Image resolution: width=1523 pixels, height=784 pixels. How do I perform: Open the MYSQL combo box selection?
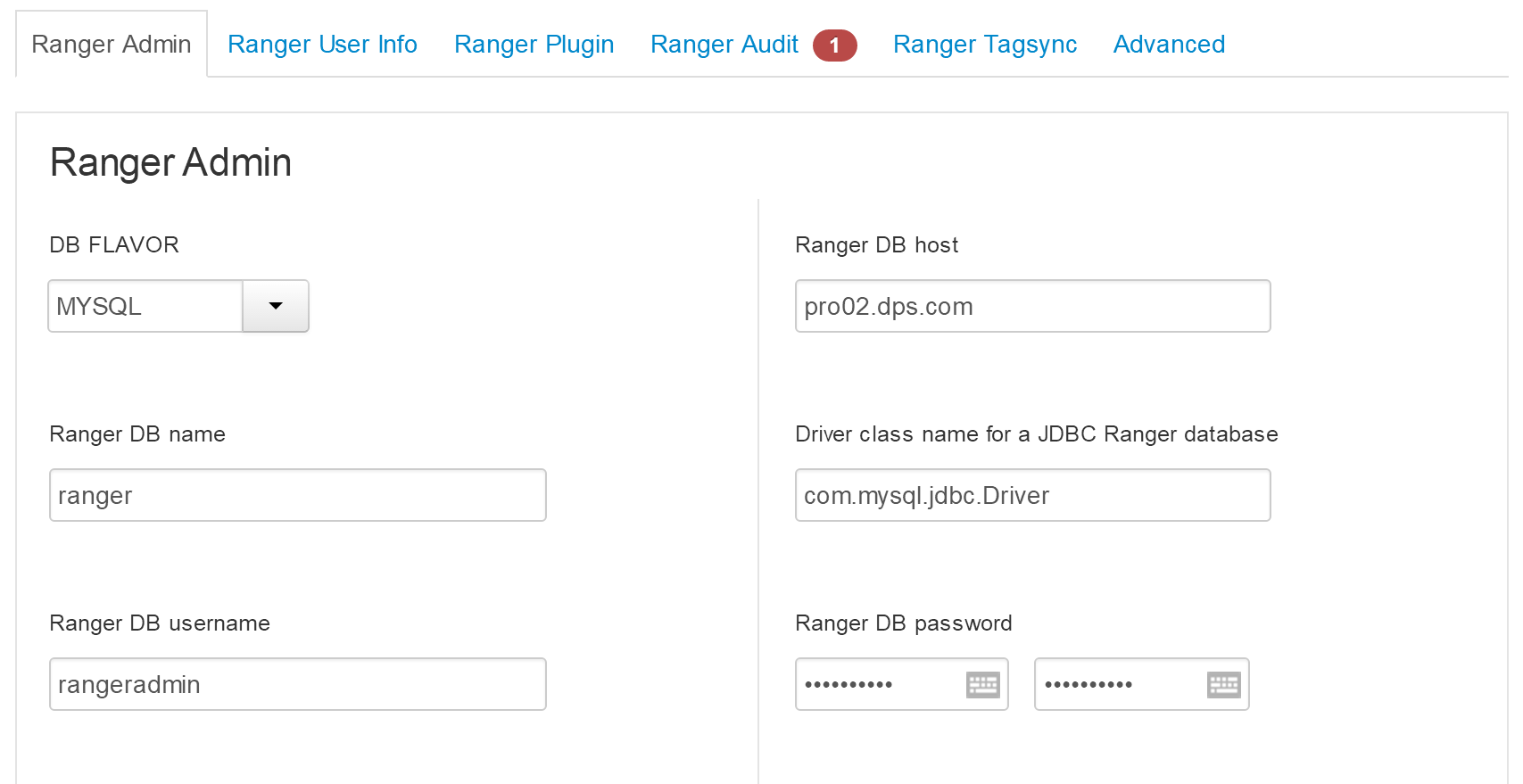pos(145,306)
